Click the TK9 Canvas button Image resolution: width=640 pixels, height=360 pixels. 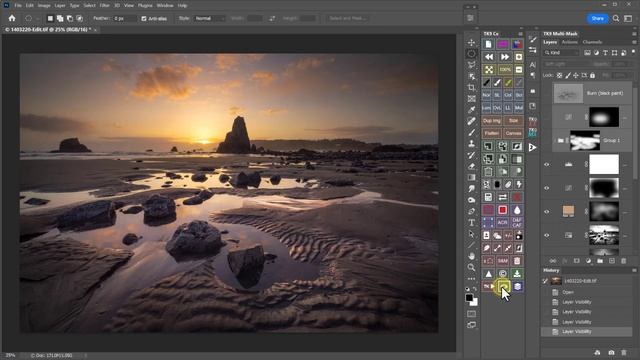point(513,133)
